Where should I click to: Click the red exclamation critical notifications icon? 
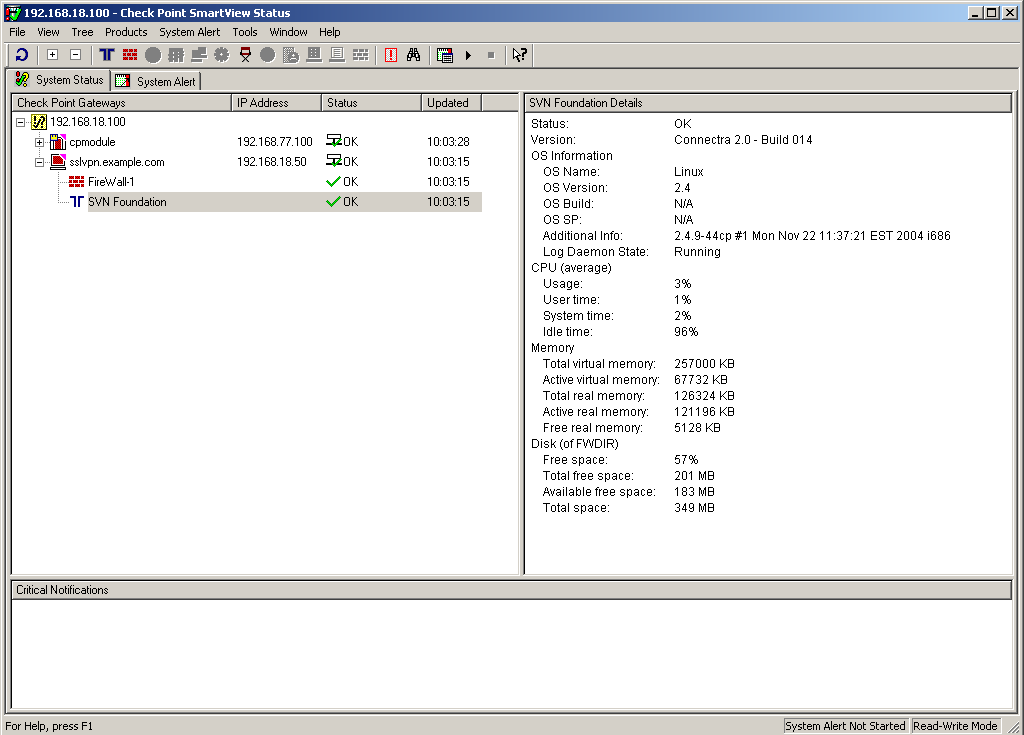coord(391,55)
